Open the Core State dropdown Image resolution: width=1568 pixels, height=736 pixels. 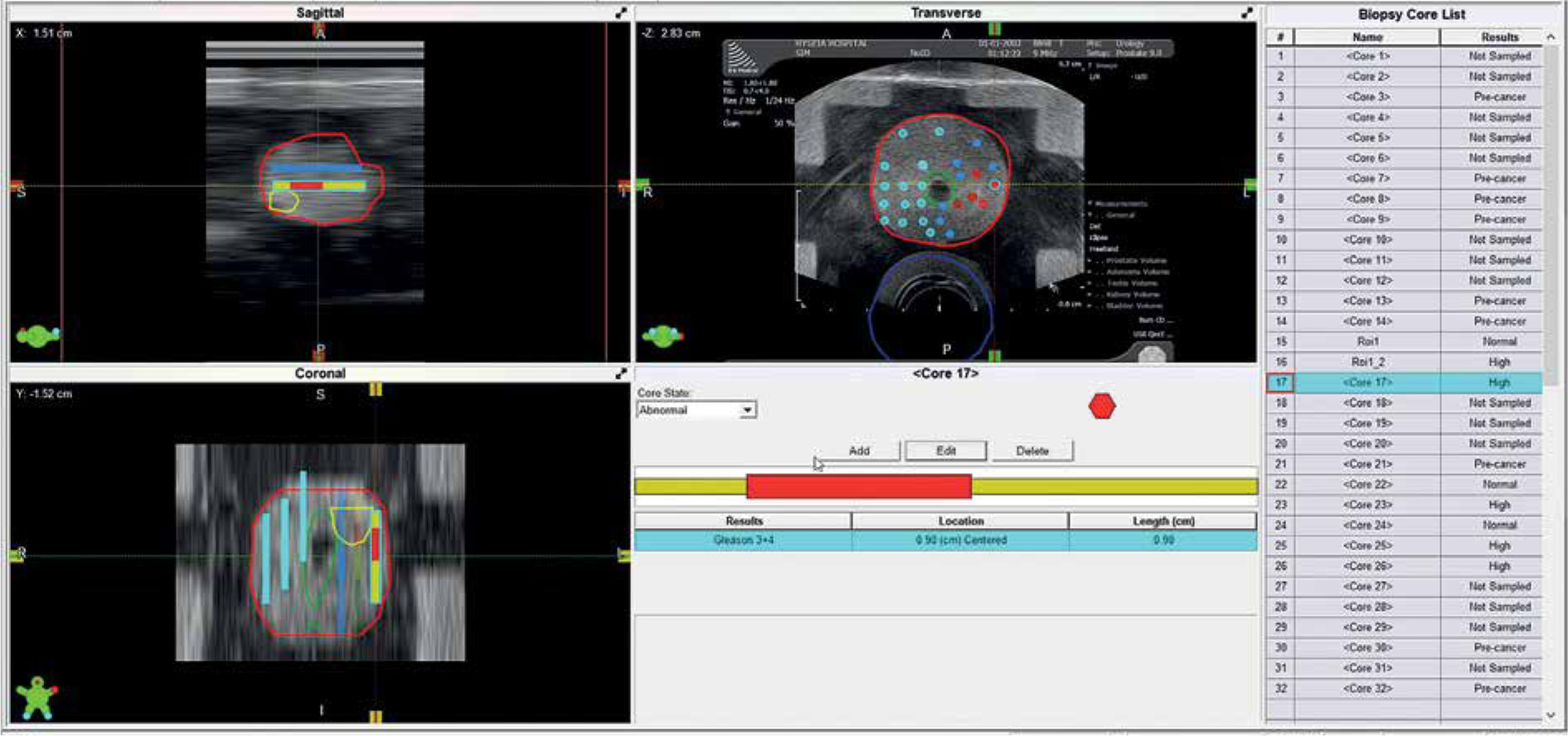coord(747,410)
